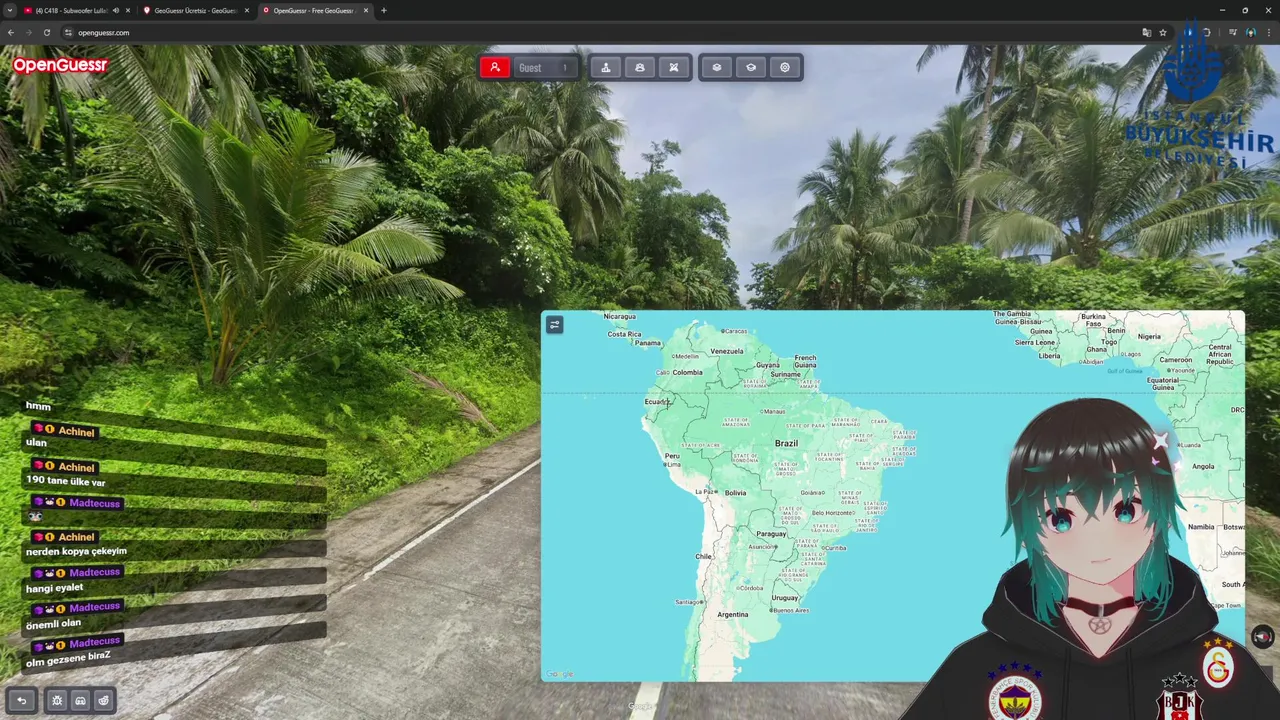
Task: Open the Chrome extensions puzzle icon
Action: coord(1206,32)
